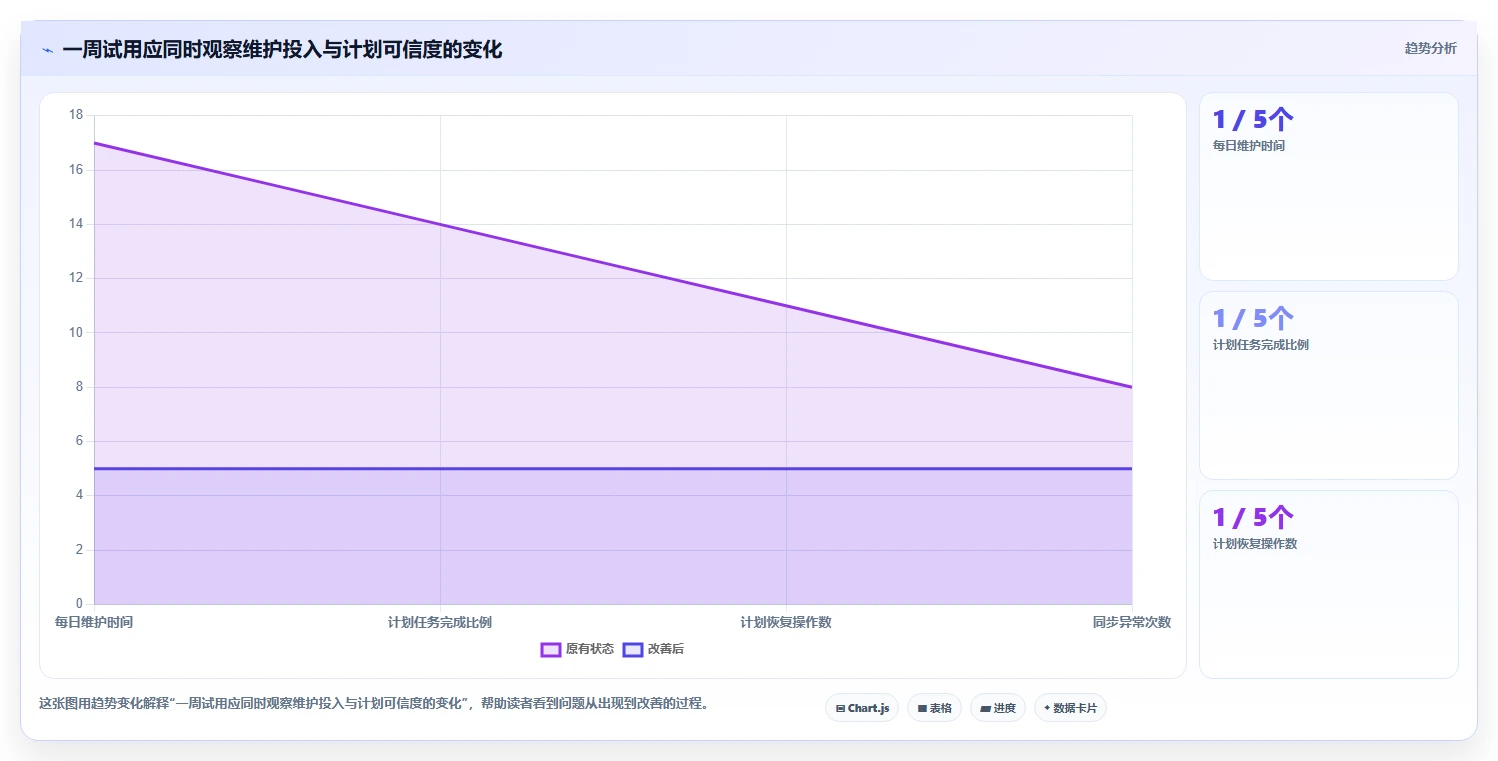
Task: Click the y-axis tick label 18
Action: [76, 115]
